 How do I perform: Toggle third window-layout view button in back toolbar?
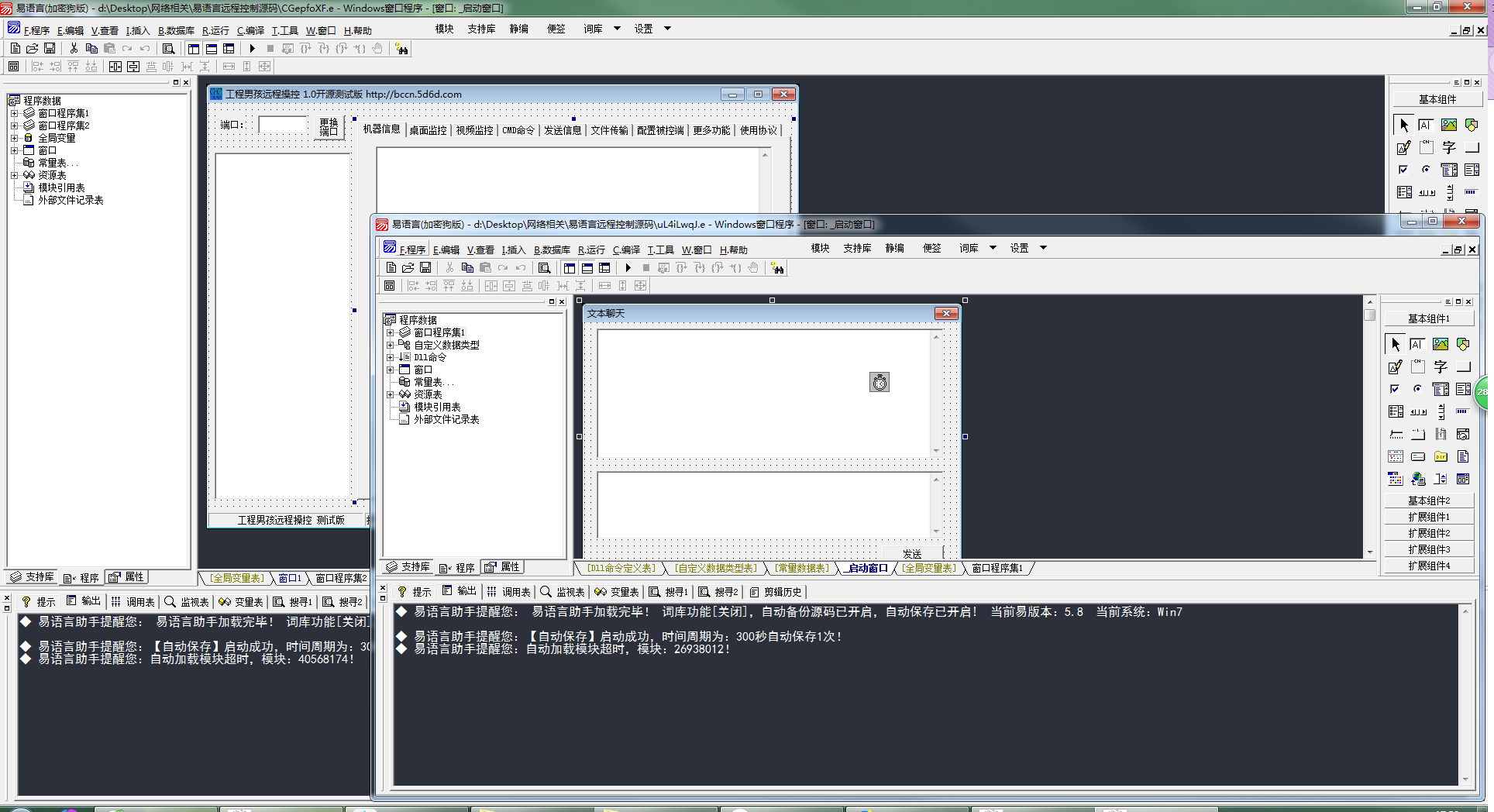coord(229,49)
